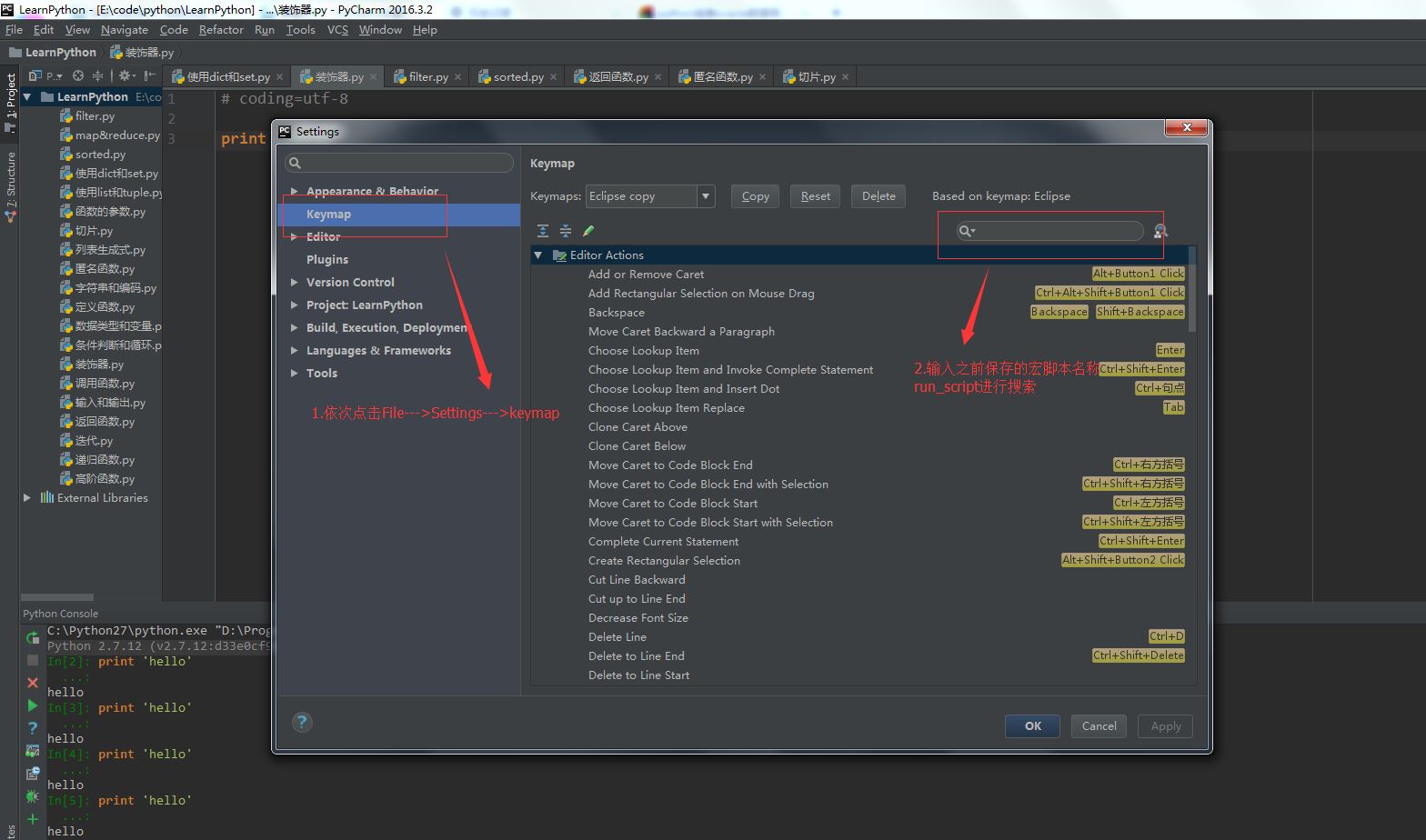The width and height of the screenshot is (1426, 840).
Task: Switch to the sorted.py editor tab
Action: [x=517, y=77]
